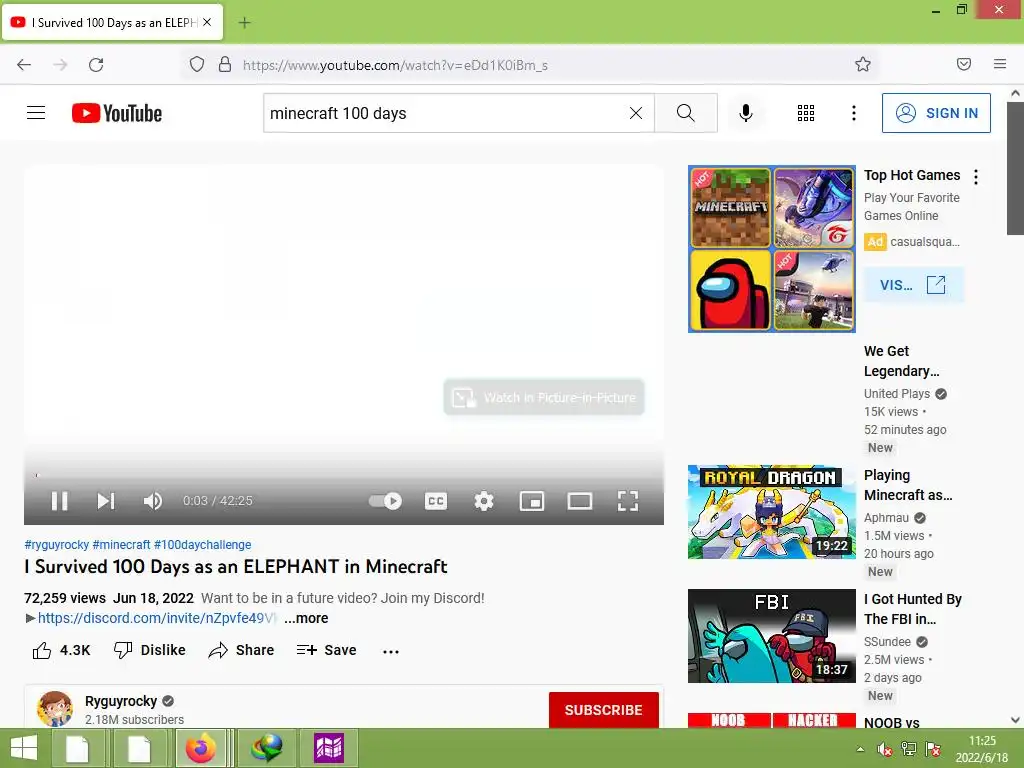Toggle closed captions (CC)
Viewport: 1024px width, 768px height.
[x=436, y=501]
